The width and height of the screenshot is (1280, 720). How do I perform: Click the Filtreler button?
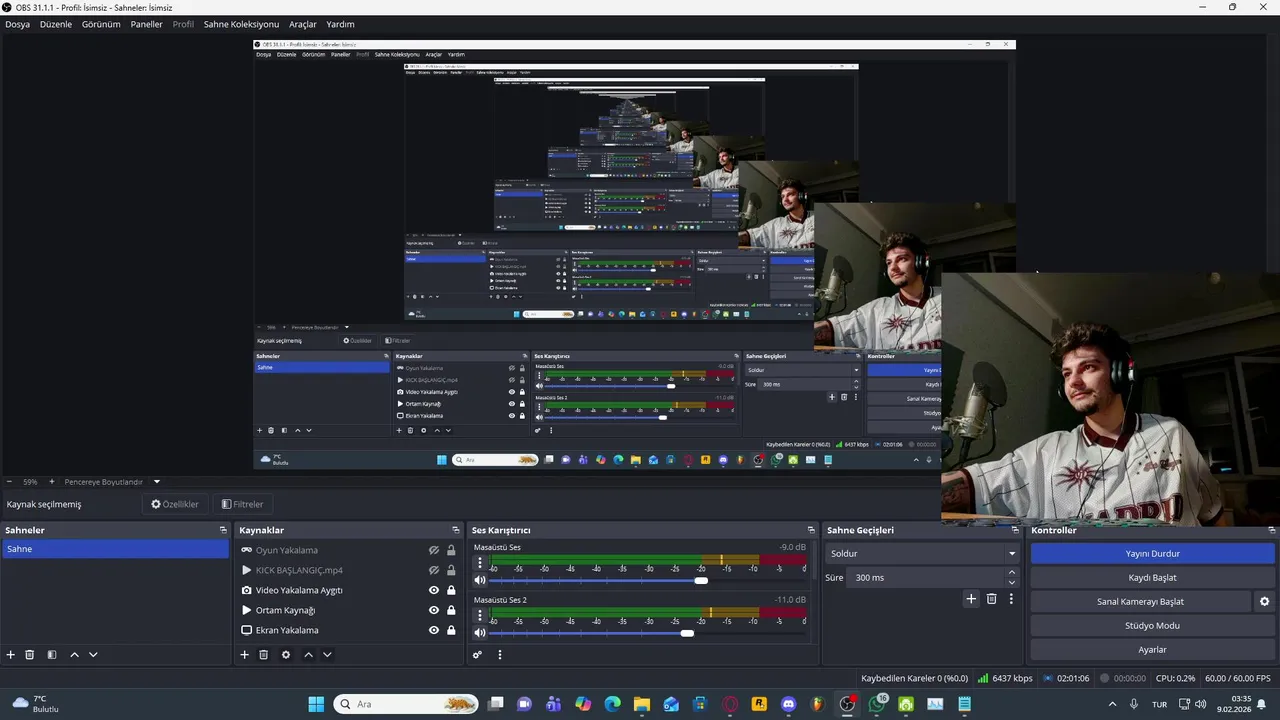242,504
